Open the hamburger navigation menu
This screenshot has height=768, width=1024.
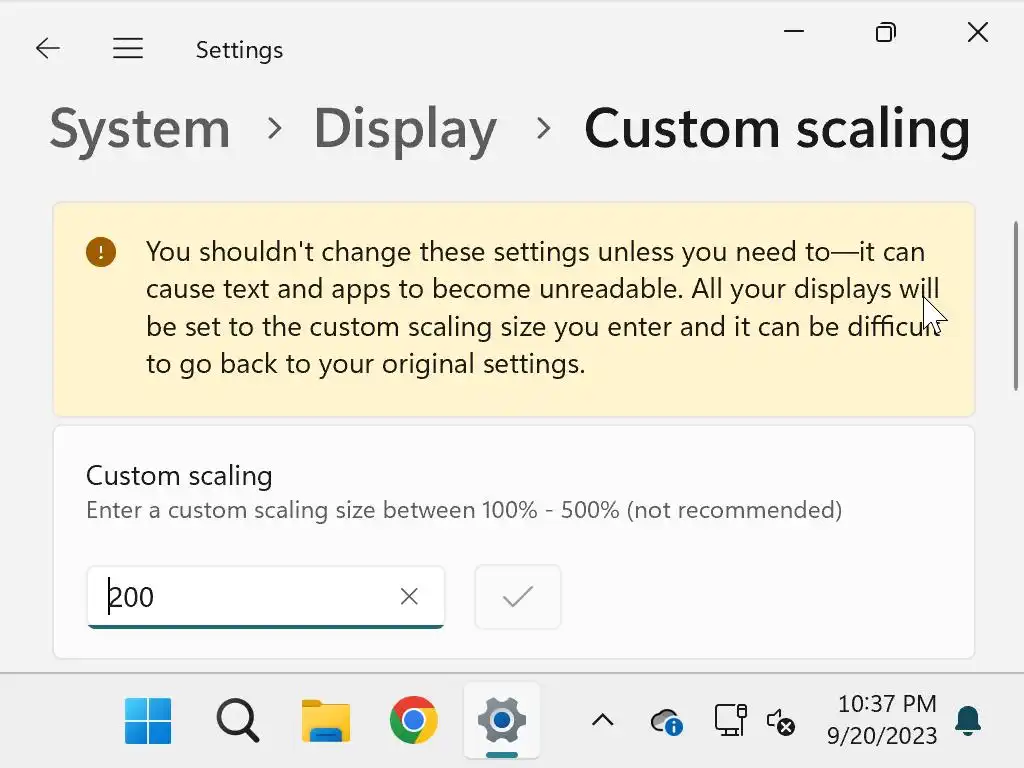[x=128, y=49]
